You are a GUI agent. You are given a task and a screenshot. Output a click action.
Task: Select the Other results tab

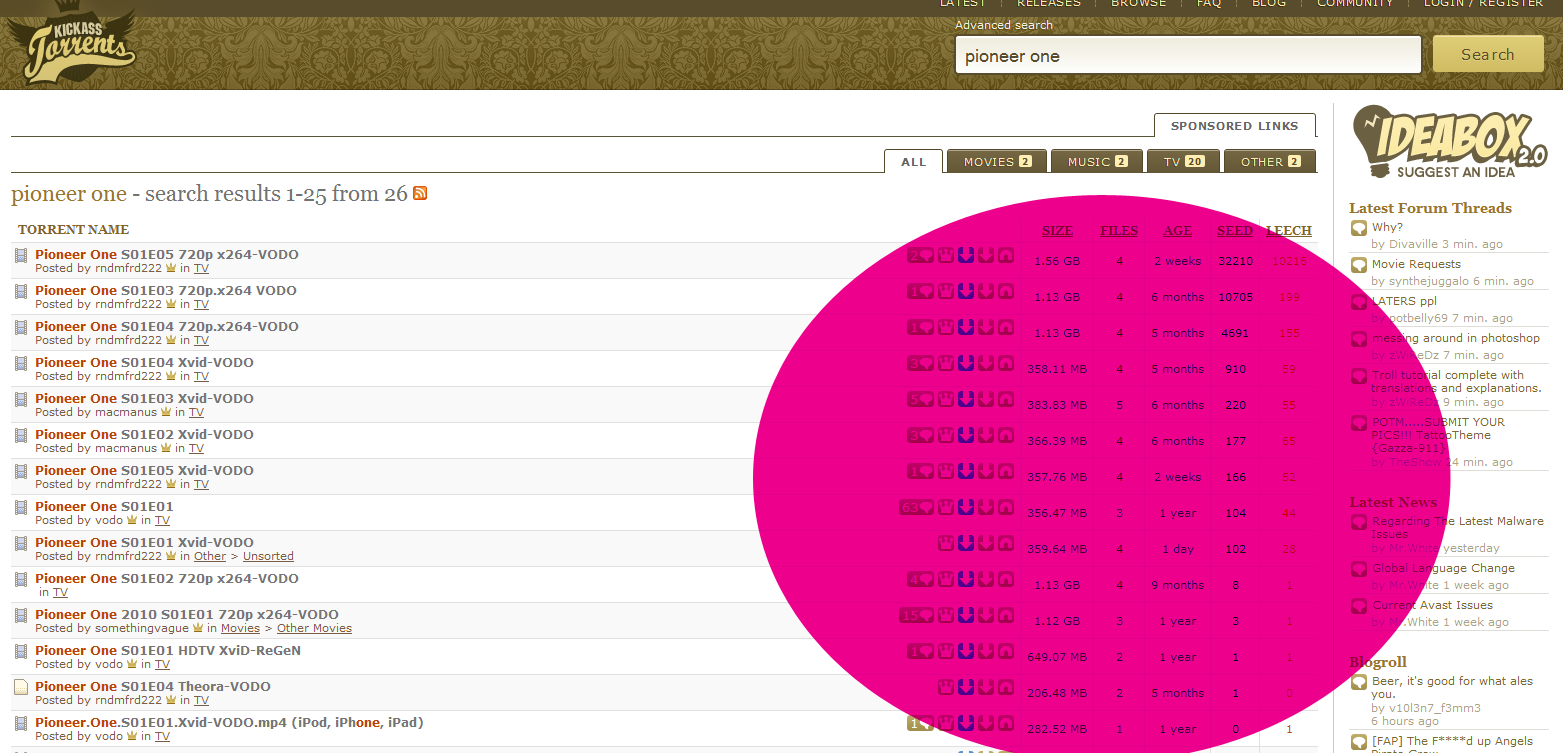(1269, 162)
